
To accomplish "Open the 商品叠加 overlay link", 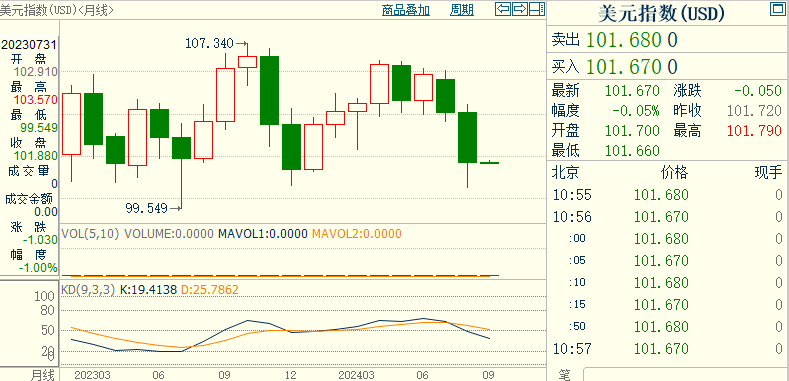I will click(406, 10).
